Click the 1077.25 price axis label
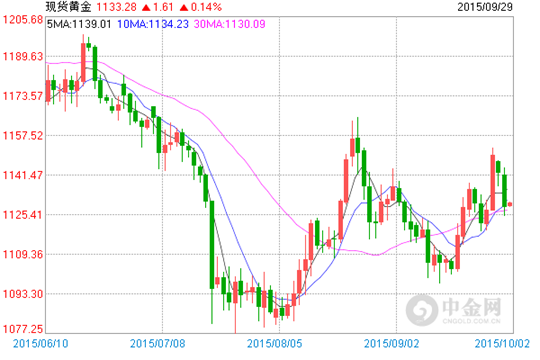This screenshot has width=540, height=360. 23,329
